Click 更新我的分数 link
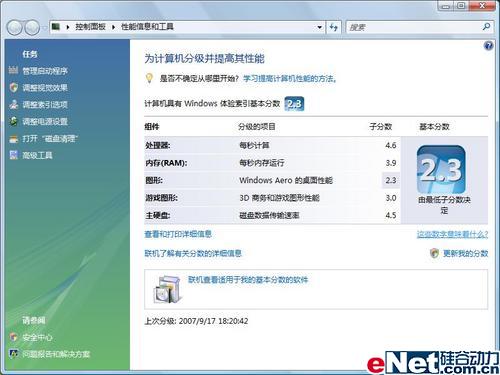500x375 pixels. pos(465,253)
